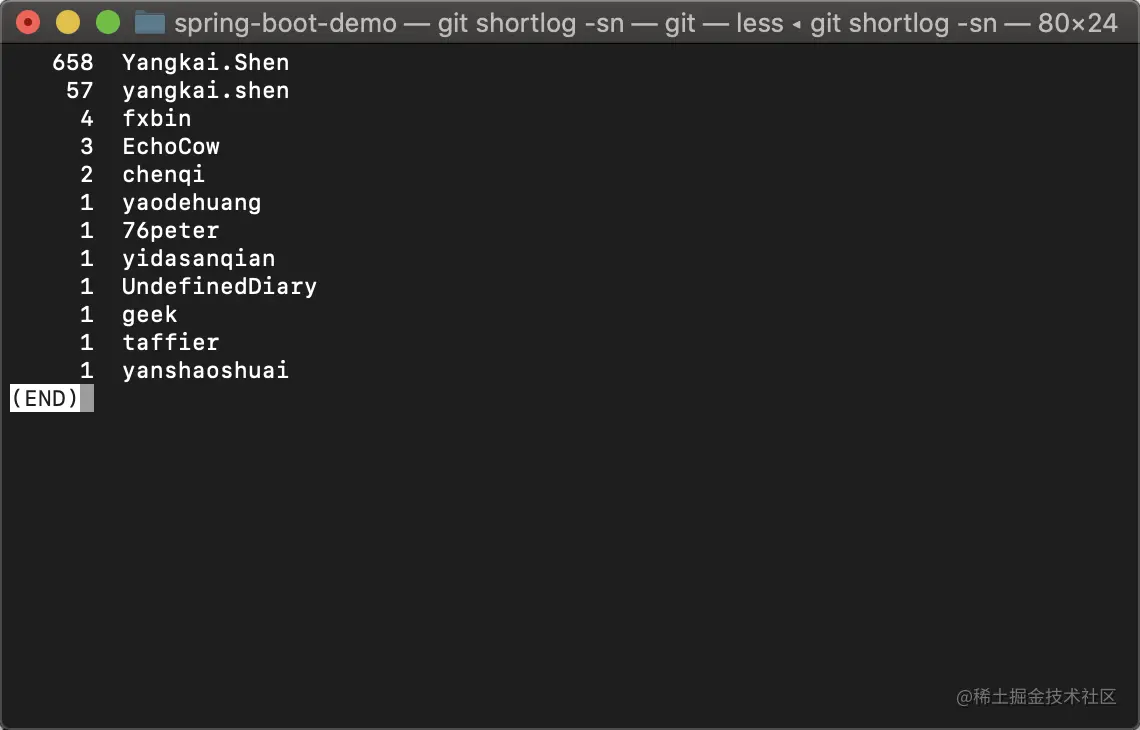The width and height of the screenshot is (1140, 730).
Task: Click the green fullscreen window button
Action: 108,23
